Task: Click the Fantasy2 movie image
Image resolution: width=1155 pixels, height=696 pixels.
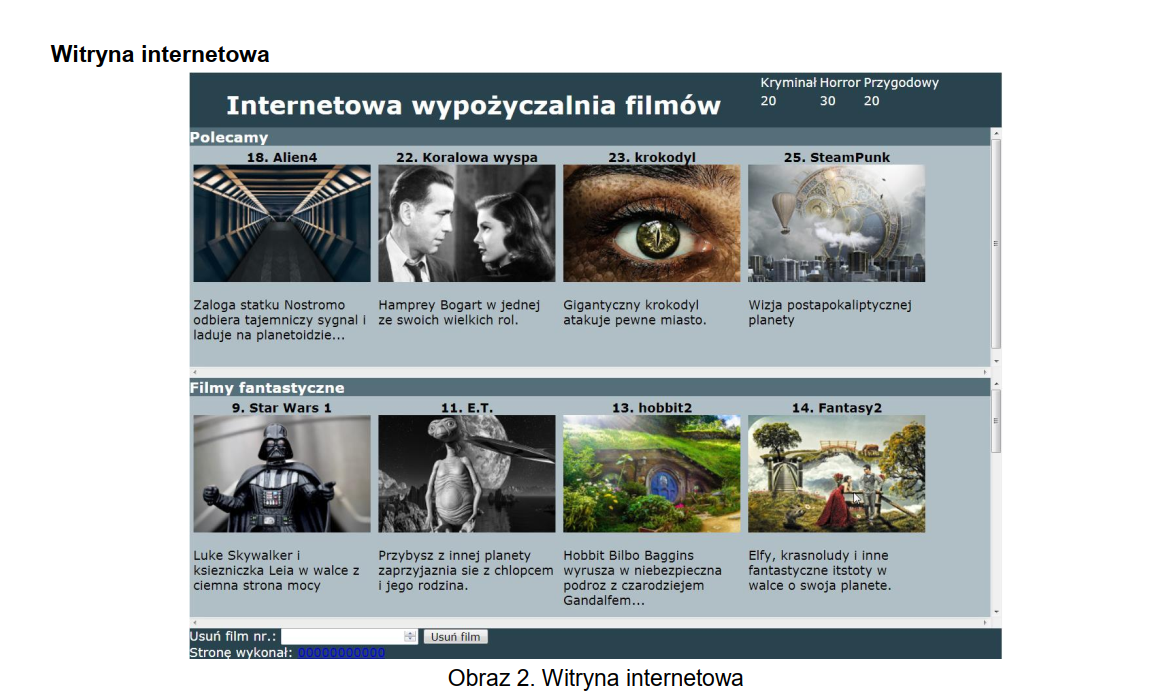Action: click(836, 473)
